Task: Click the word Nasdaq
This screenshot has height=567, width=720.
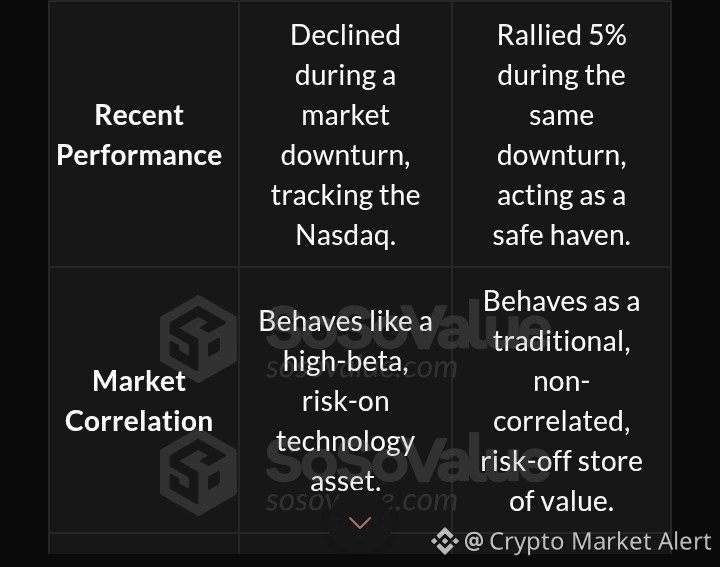Action: point(345,235)
